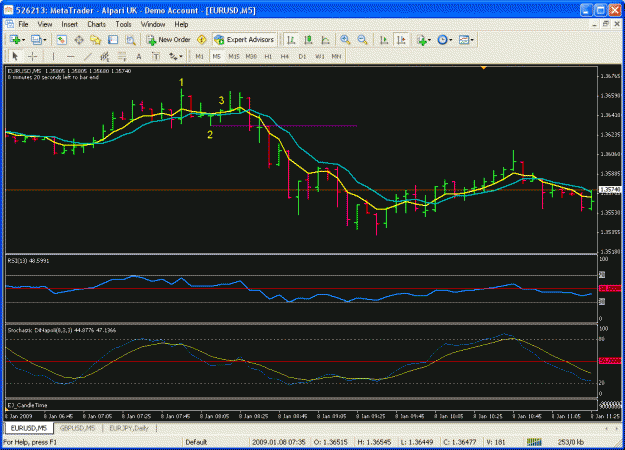This screenshot has height=450, width=625.
Task: Switch to candlestick chart display
Action: pyautogui.click(x=308, y=39)
